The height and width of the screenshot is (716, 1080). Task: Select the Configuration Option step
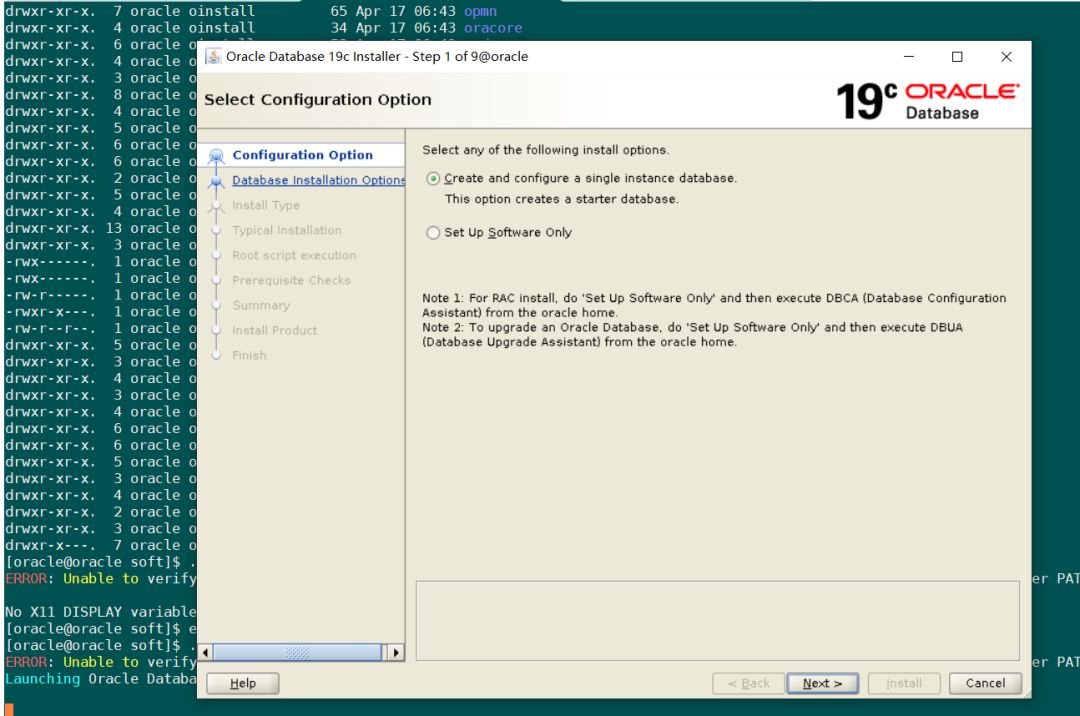(x=302, y=155)
